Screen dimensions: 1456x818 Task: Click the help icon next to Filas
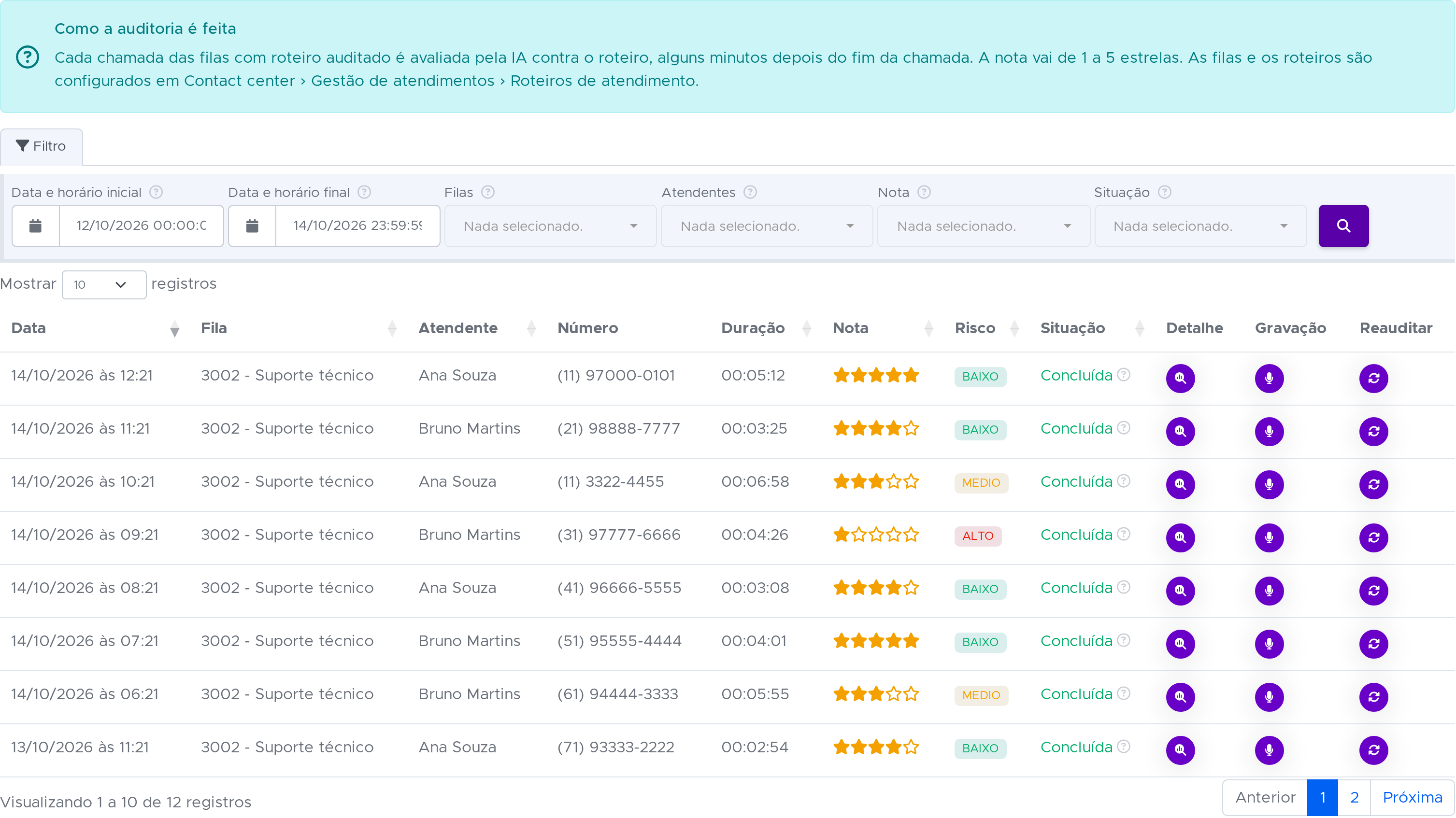pos(488,192)
